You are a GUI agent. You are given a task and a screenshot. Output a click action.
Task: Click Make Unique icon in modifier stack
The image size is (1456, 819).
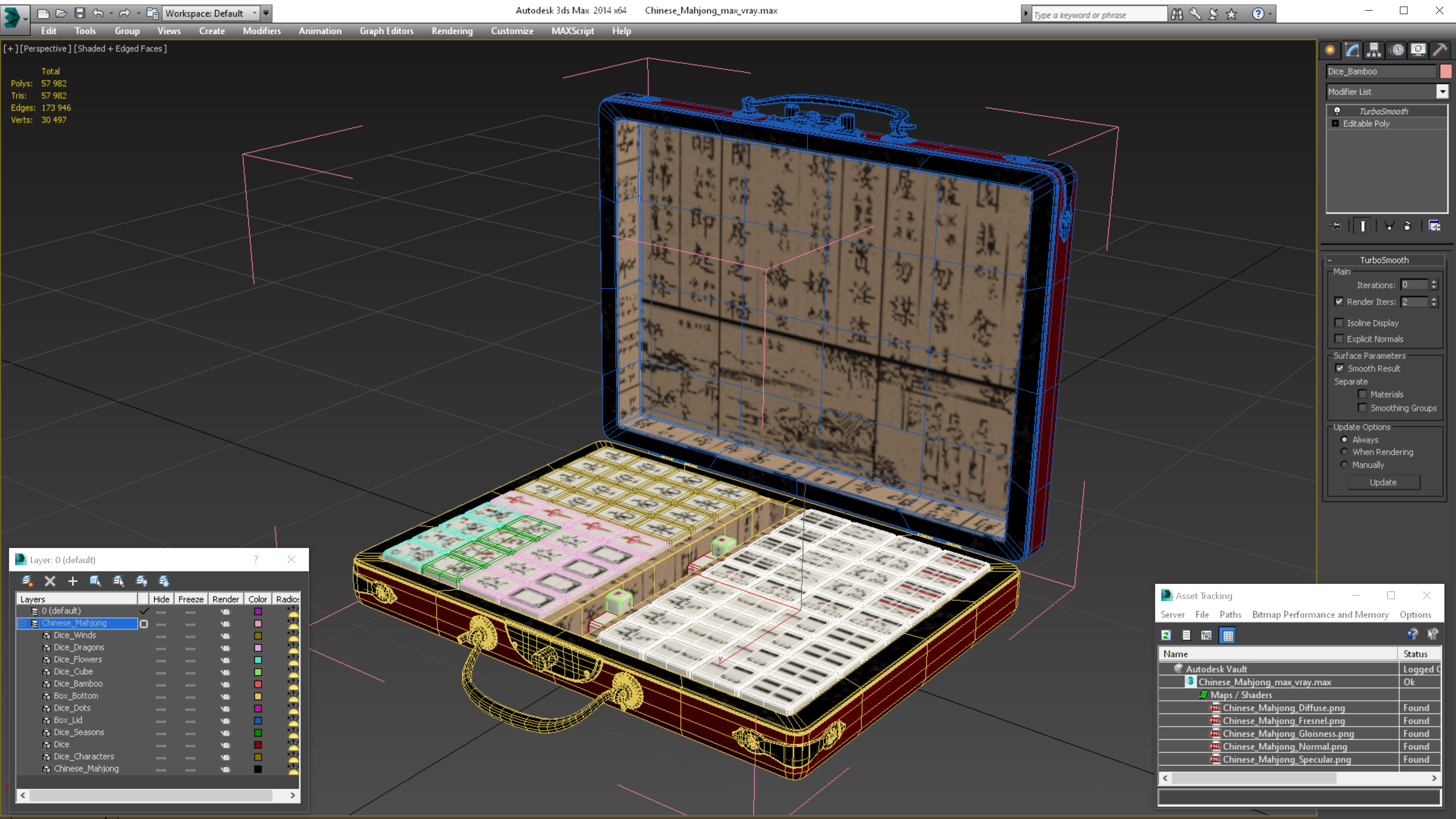coord(1389,226)
